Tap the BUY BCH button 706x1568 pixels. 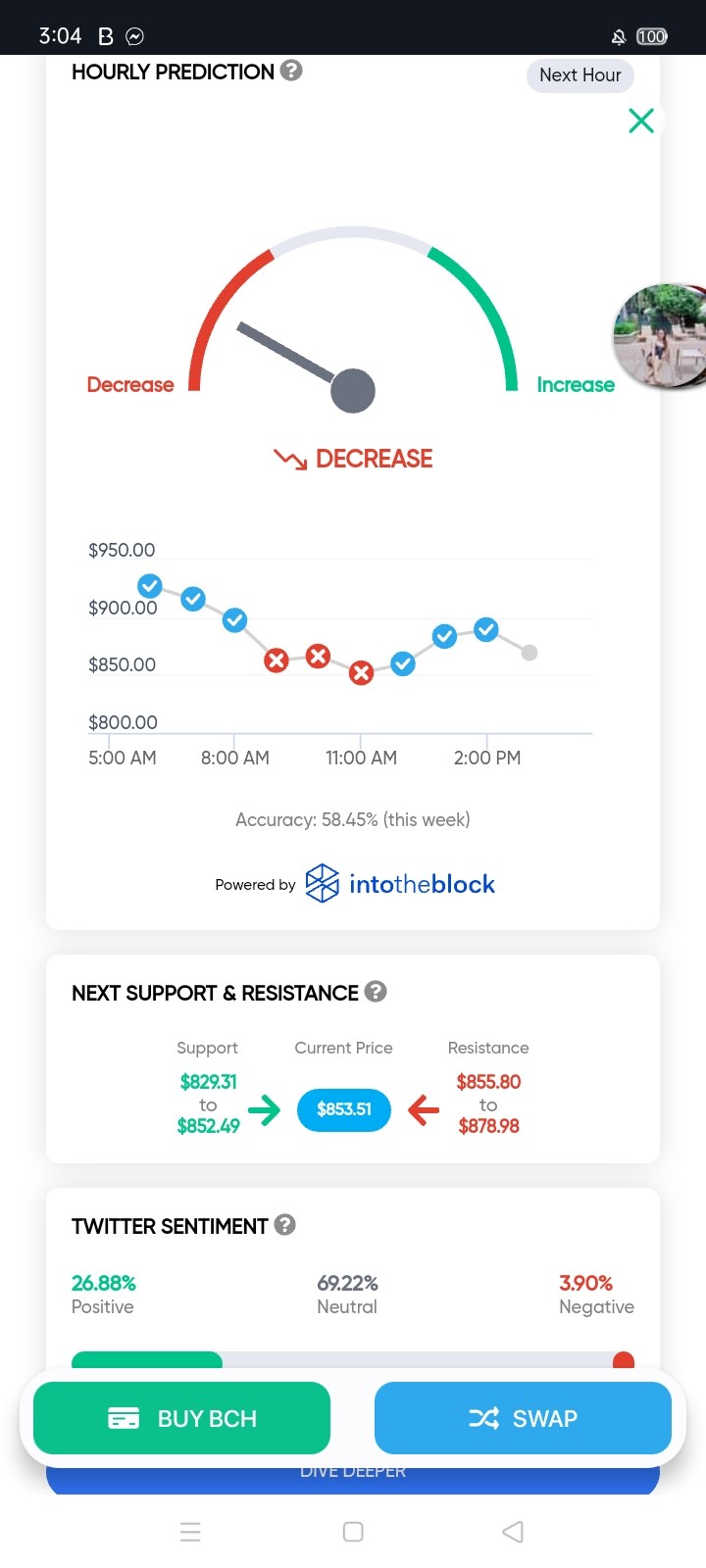point(182,1418)
